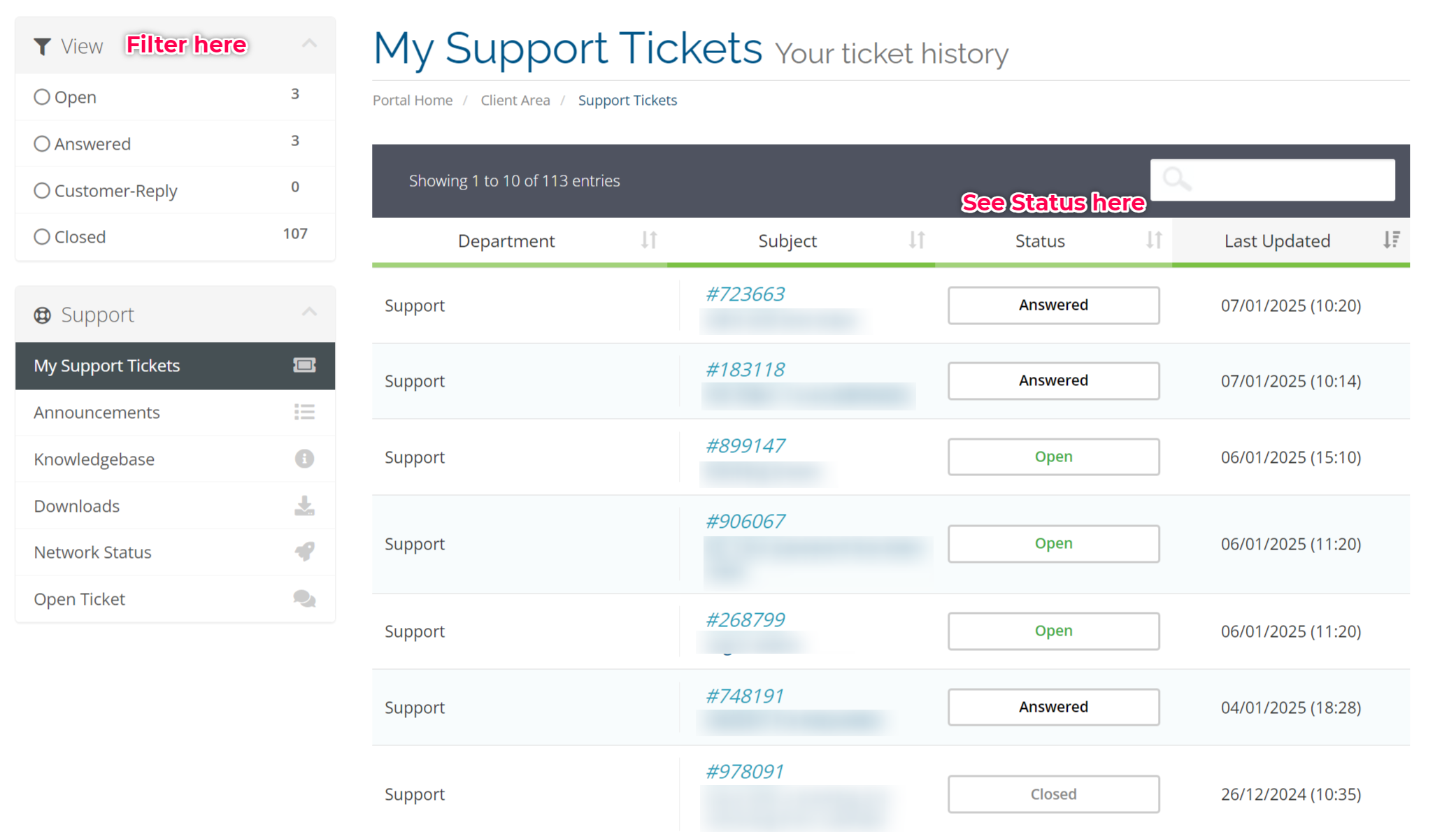The width and height of the screenshot is (1456, 832).
Task: Collapse the View filter panel chevron
Action: point(309,43)
